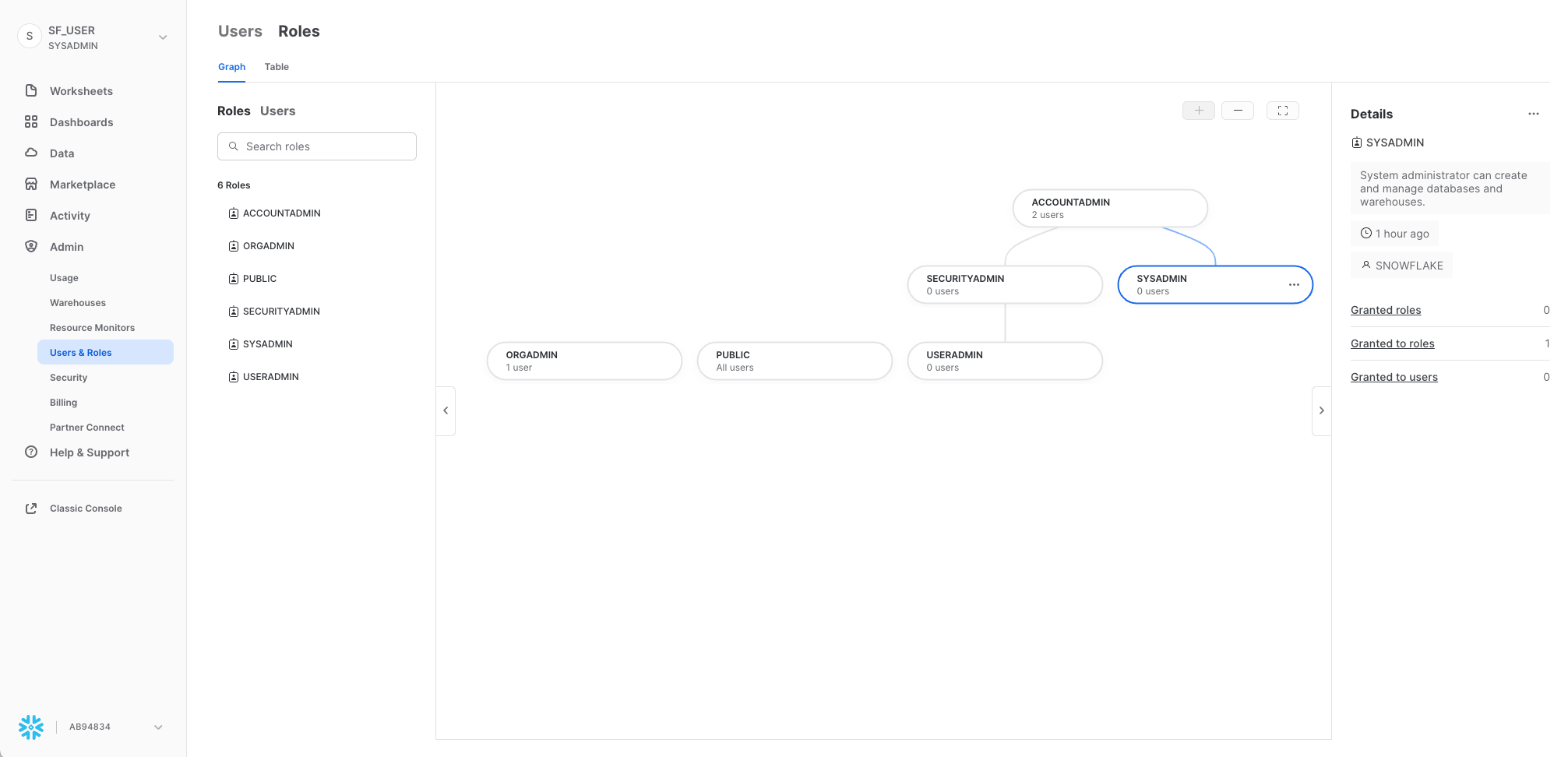Open Dashboards via its grid icon
The height and width of the screenshot is (757, 1568).
[31, 122]
